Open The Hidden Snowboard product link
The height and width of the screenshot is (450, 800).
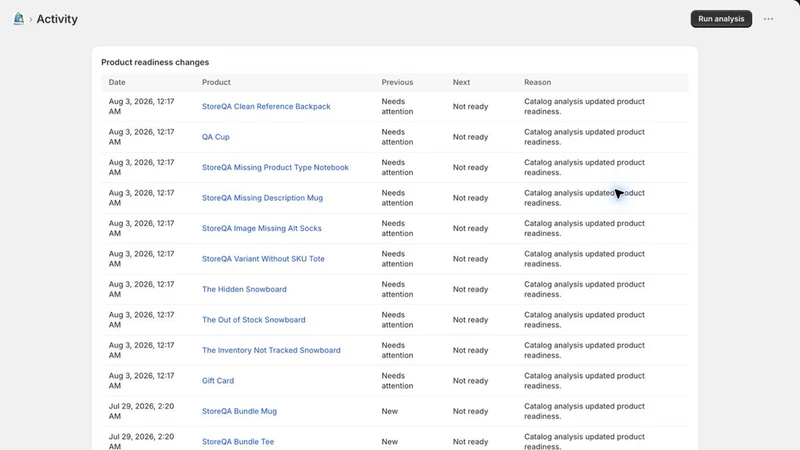click(x=244, y=289)
